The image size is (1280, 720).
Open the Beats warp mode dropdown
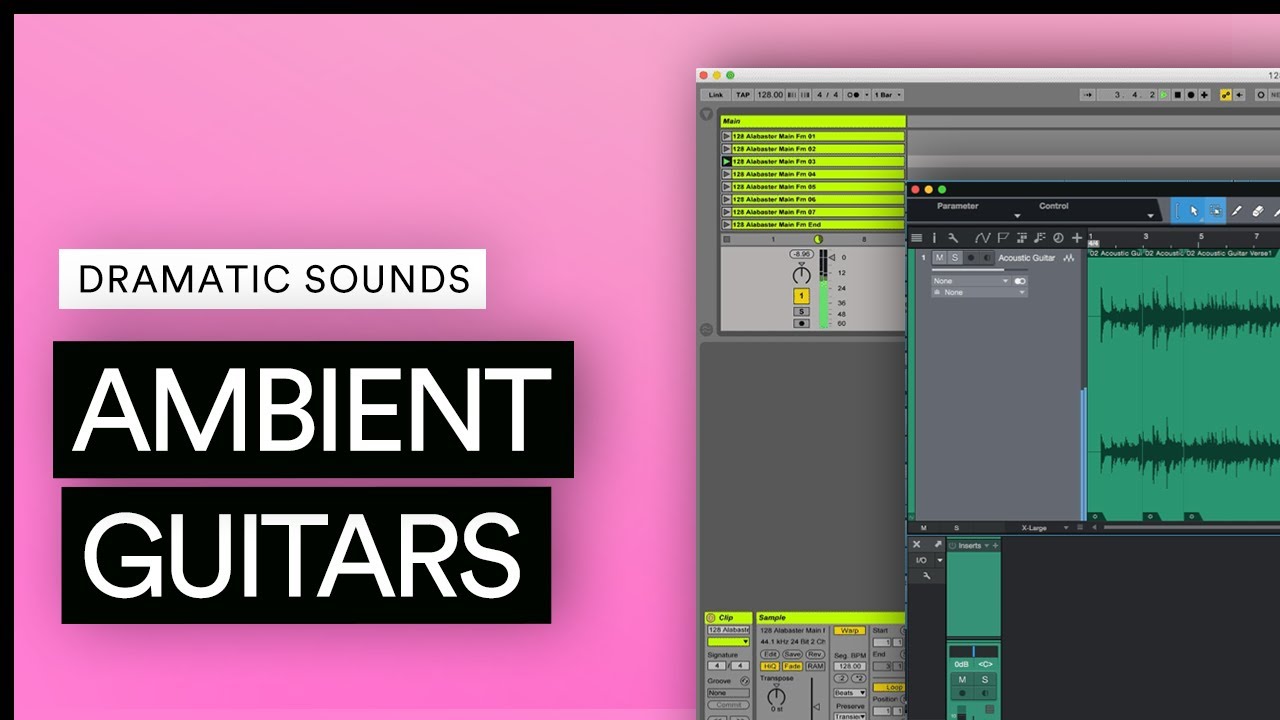tap(850, 693)
